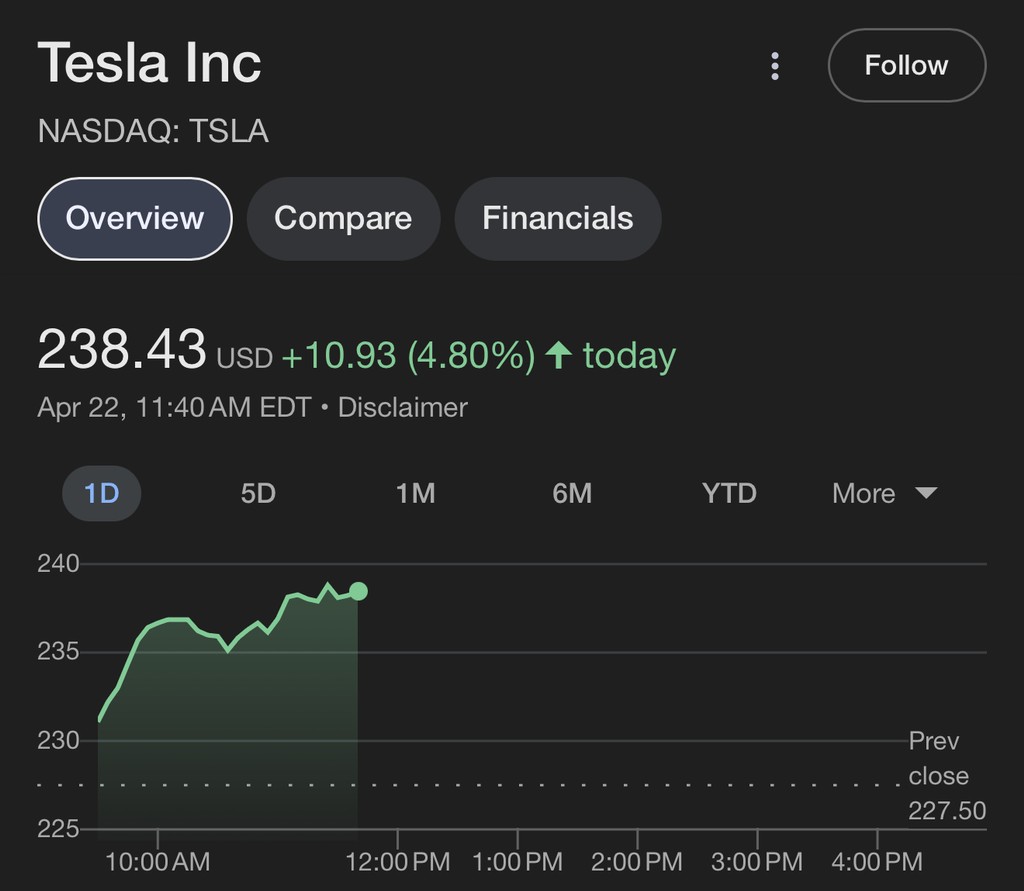This screenshot has height=891, width=1024.
Task: Open the Disclaimer link
Action: tap(402, 408)
